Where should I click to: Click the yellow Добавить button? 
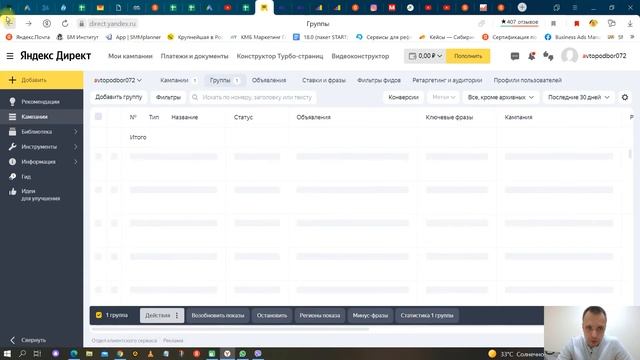41,80
